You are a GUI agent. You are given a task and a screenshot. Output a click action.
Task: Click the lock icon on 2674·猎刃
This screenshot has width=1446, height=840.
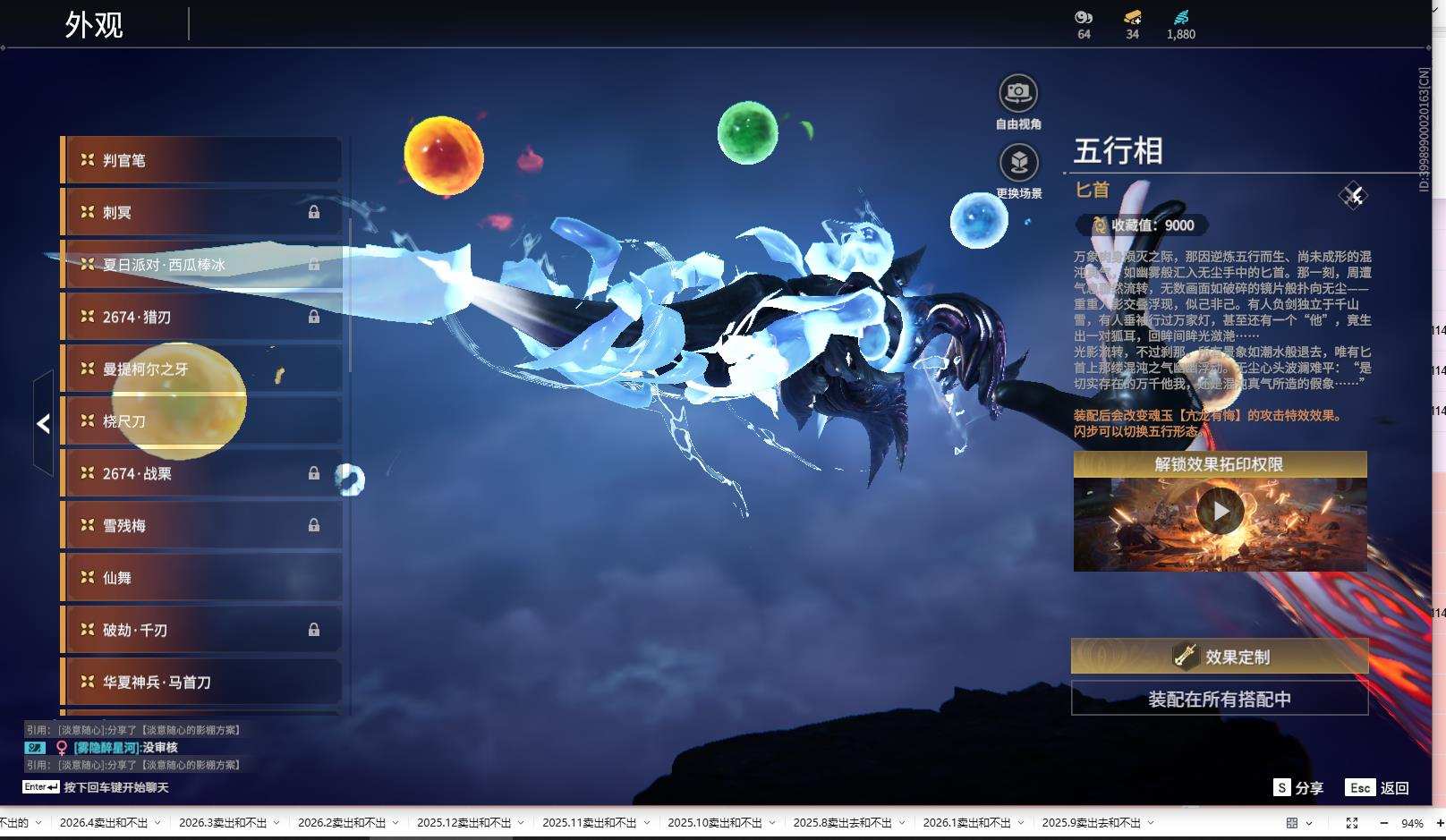pos(314,317)
